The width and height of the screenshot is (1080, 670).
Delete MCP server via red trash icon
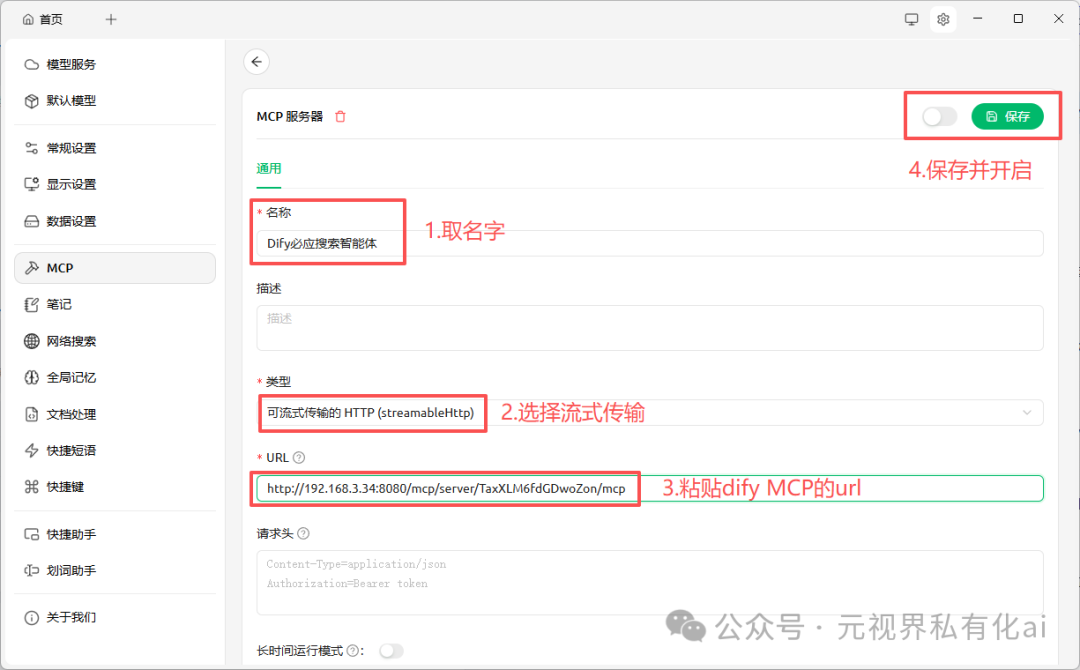(x=340, y=116)
